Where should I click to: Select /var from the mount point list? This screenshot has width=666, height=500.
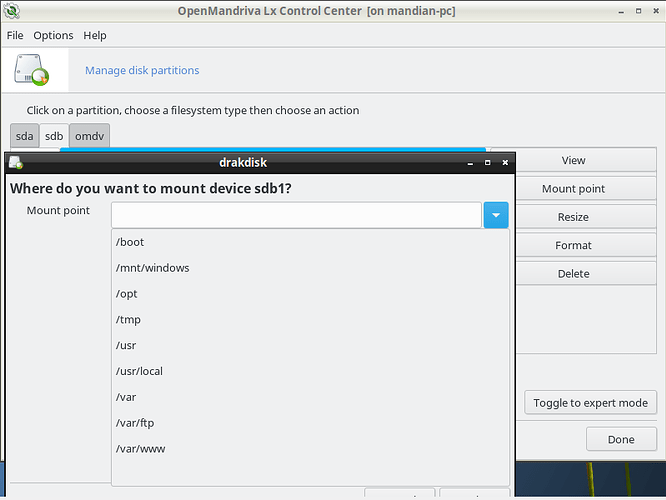pos(310,397)
